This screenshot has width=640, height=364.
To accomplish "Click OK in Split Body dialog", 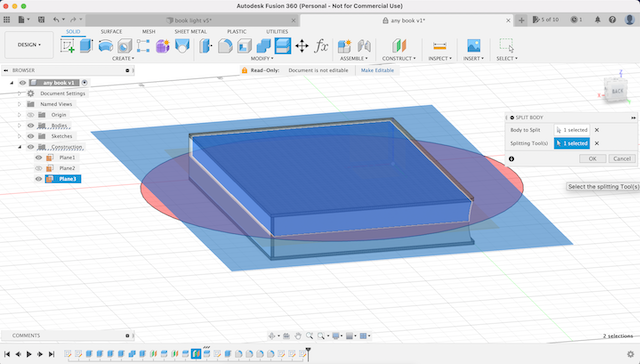I will click(x=593, y=159).
